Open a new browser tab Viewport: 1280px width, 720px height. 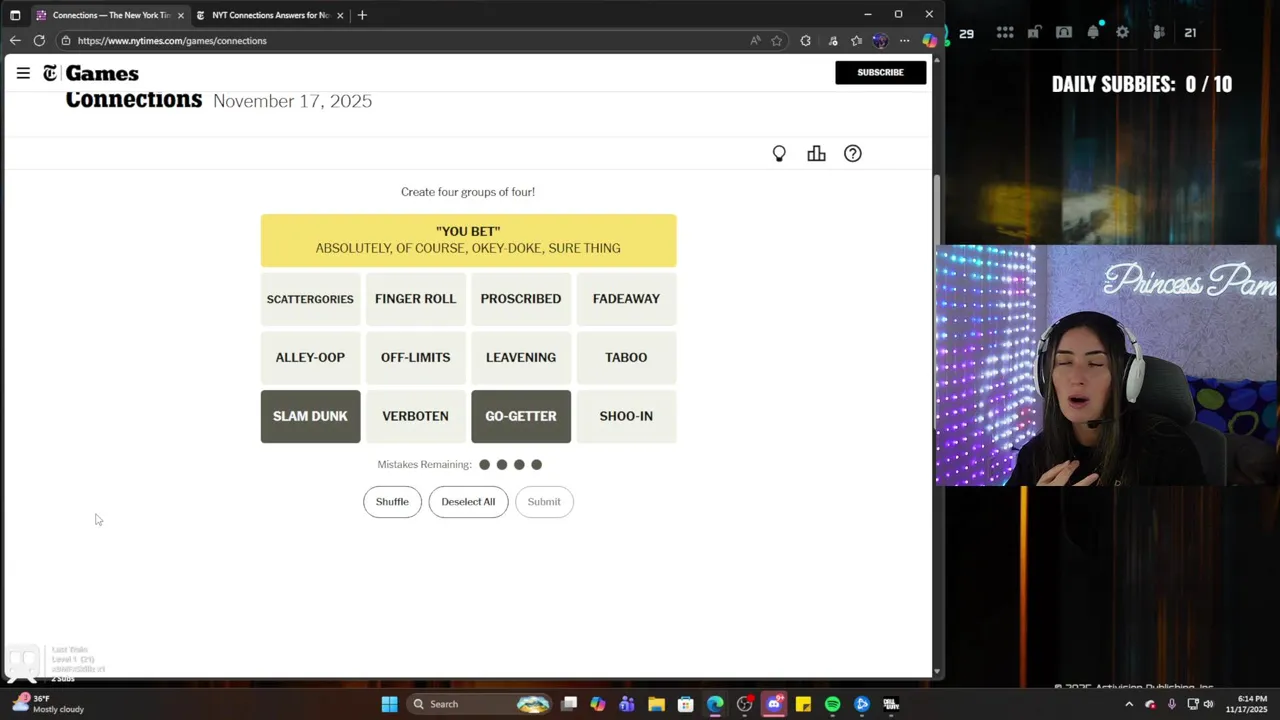point(362,15)
